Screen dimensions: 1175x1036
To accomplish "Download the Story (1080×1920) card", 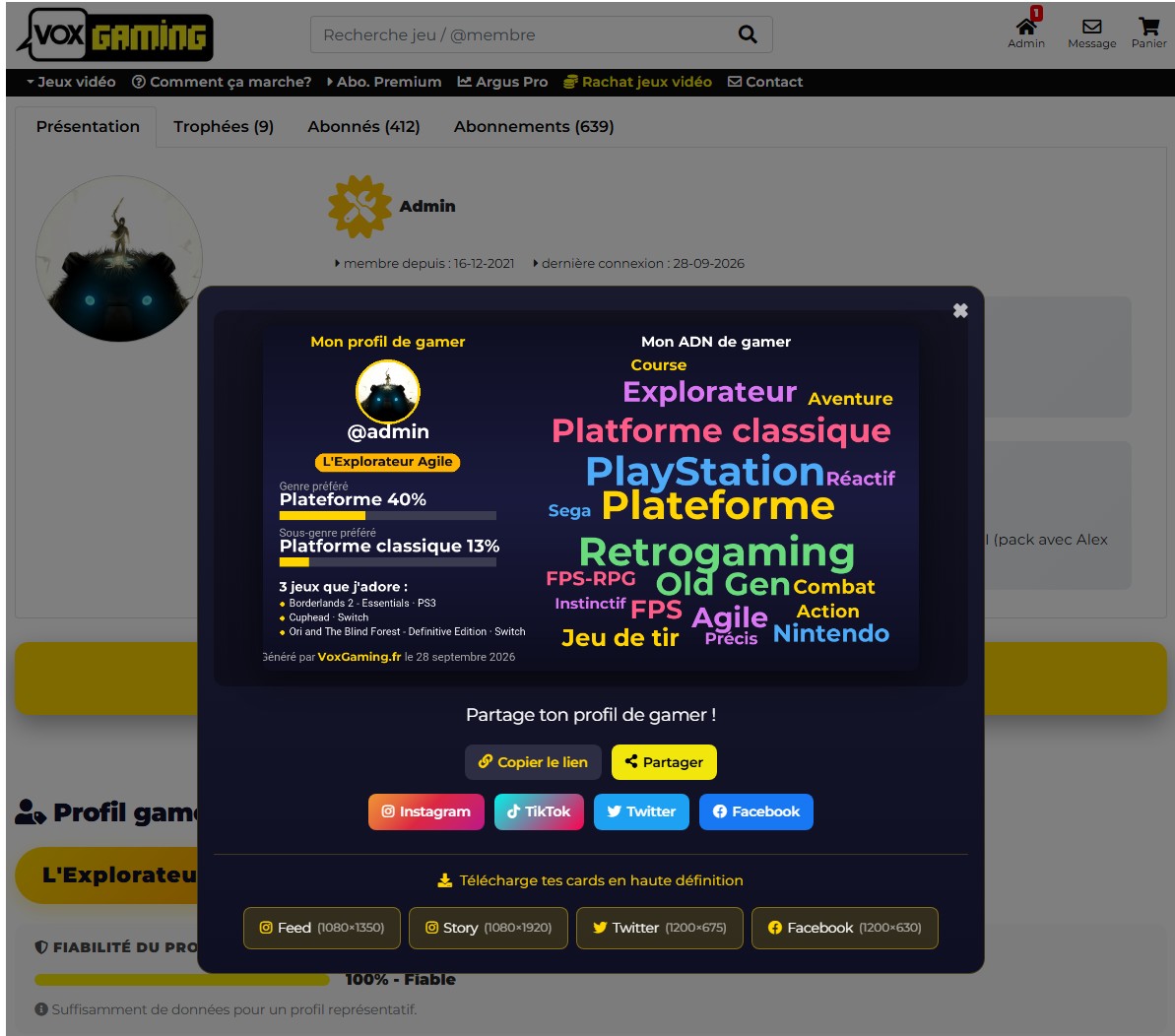I will pos(488,928).
